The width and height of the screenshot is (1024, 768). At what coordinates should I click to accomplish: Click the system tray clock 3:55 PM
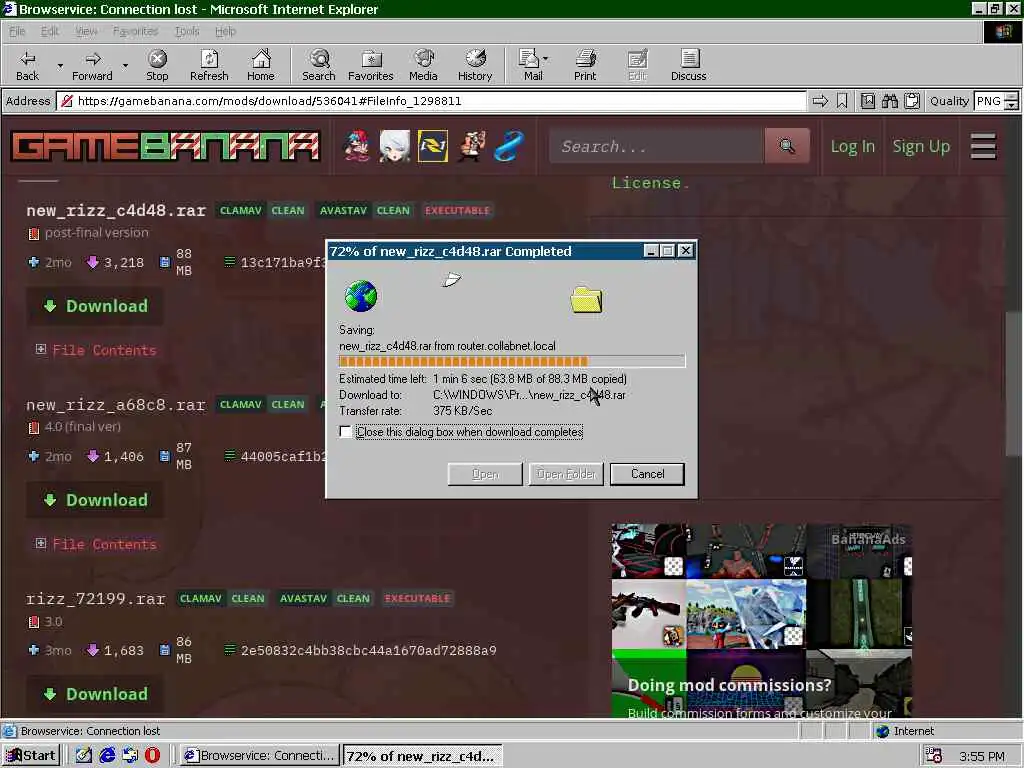click(982, 756)
